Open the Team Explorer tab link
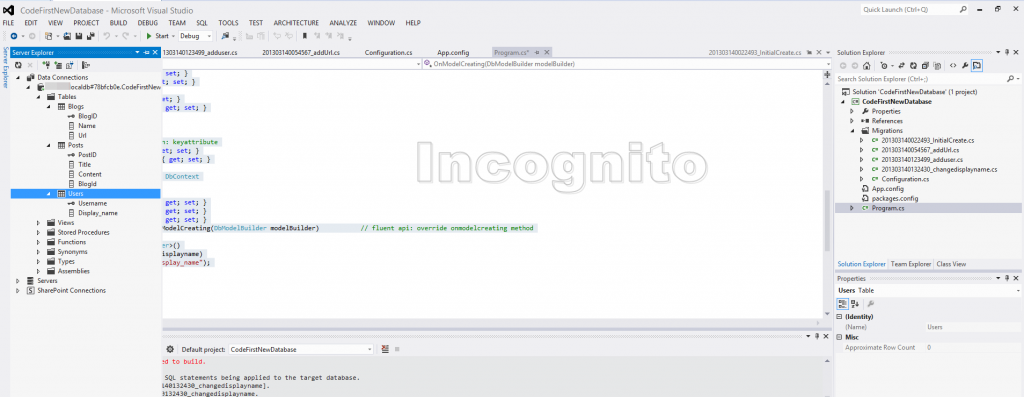The width and height of the screenshot is (1024, 397). coord(910,264)
